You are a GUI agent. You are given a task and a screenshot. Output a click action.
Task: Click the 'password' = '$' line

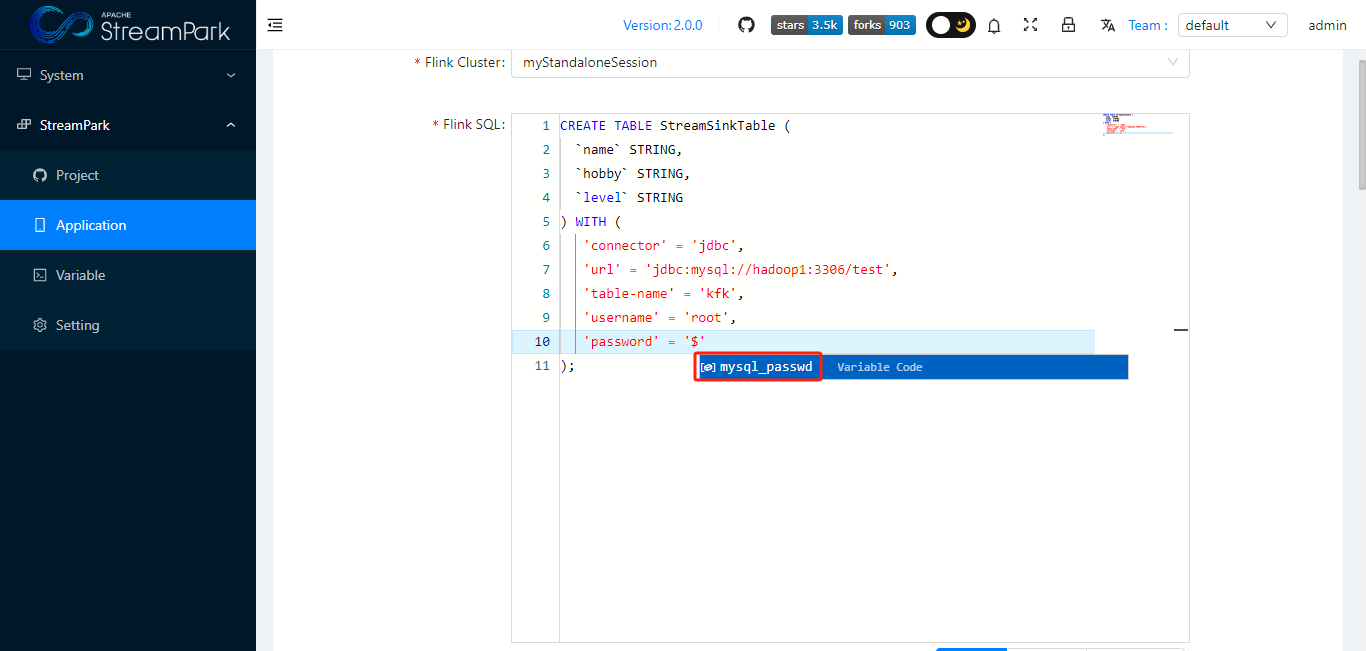645,342
